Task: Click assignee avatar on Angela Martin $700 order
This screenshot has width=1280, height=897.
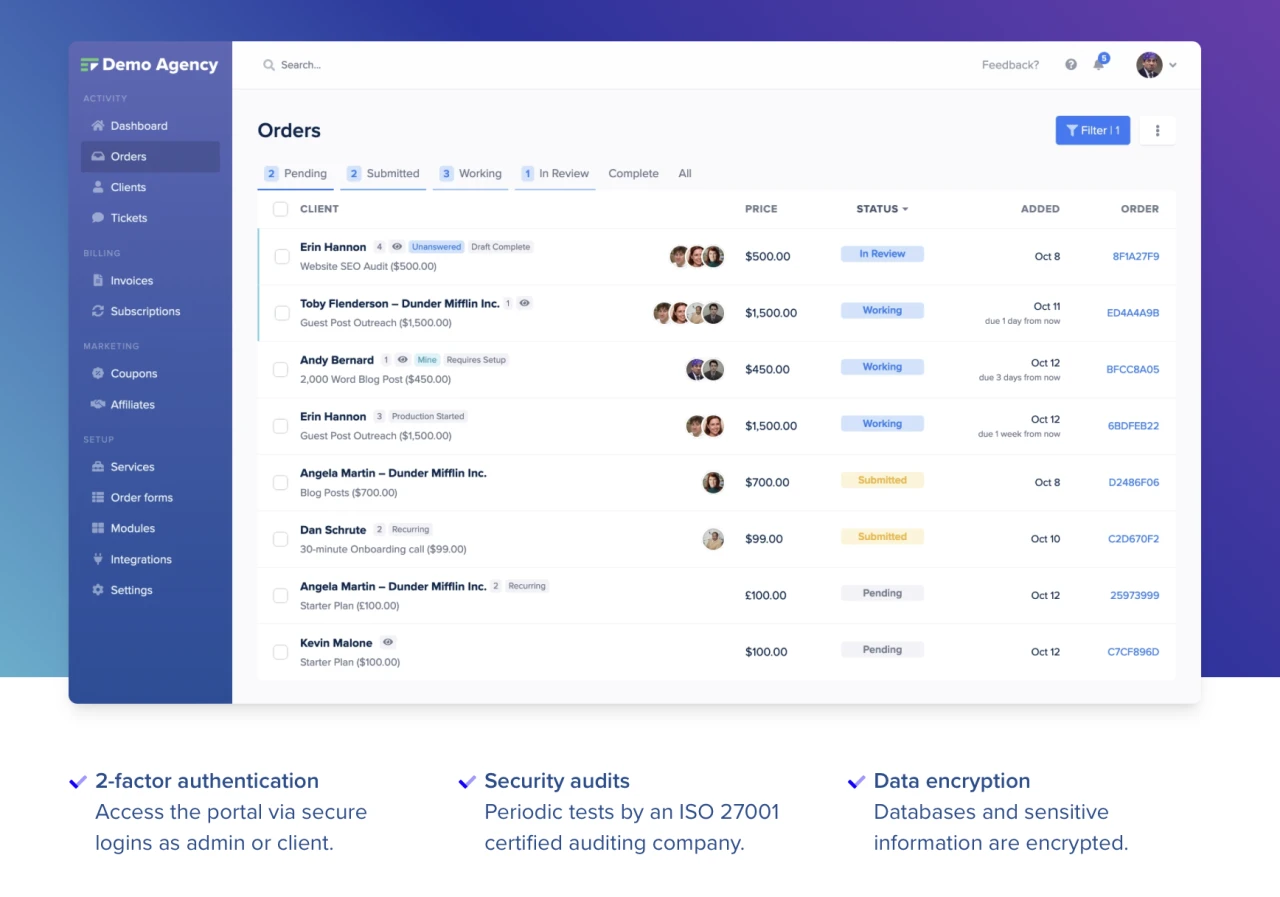Action: (713, 482)
